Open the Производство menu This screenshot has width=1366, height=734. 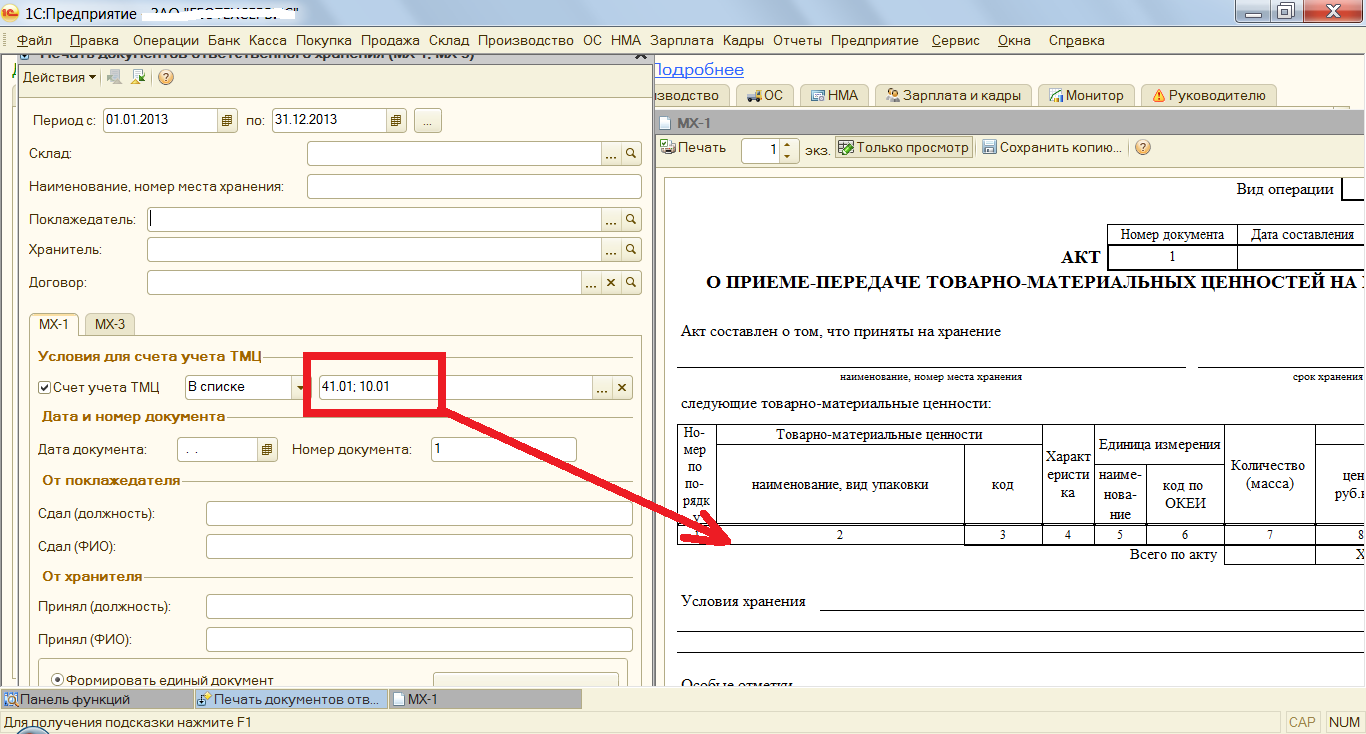click(x=525, y=41)
